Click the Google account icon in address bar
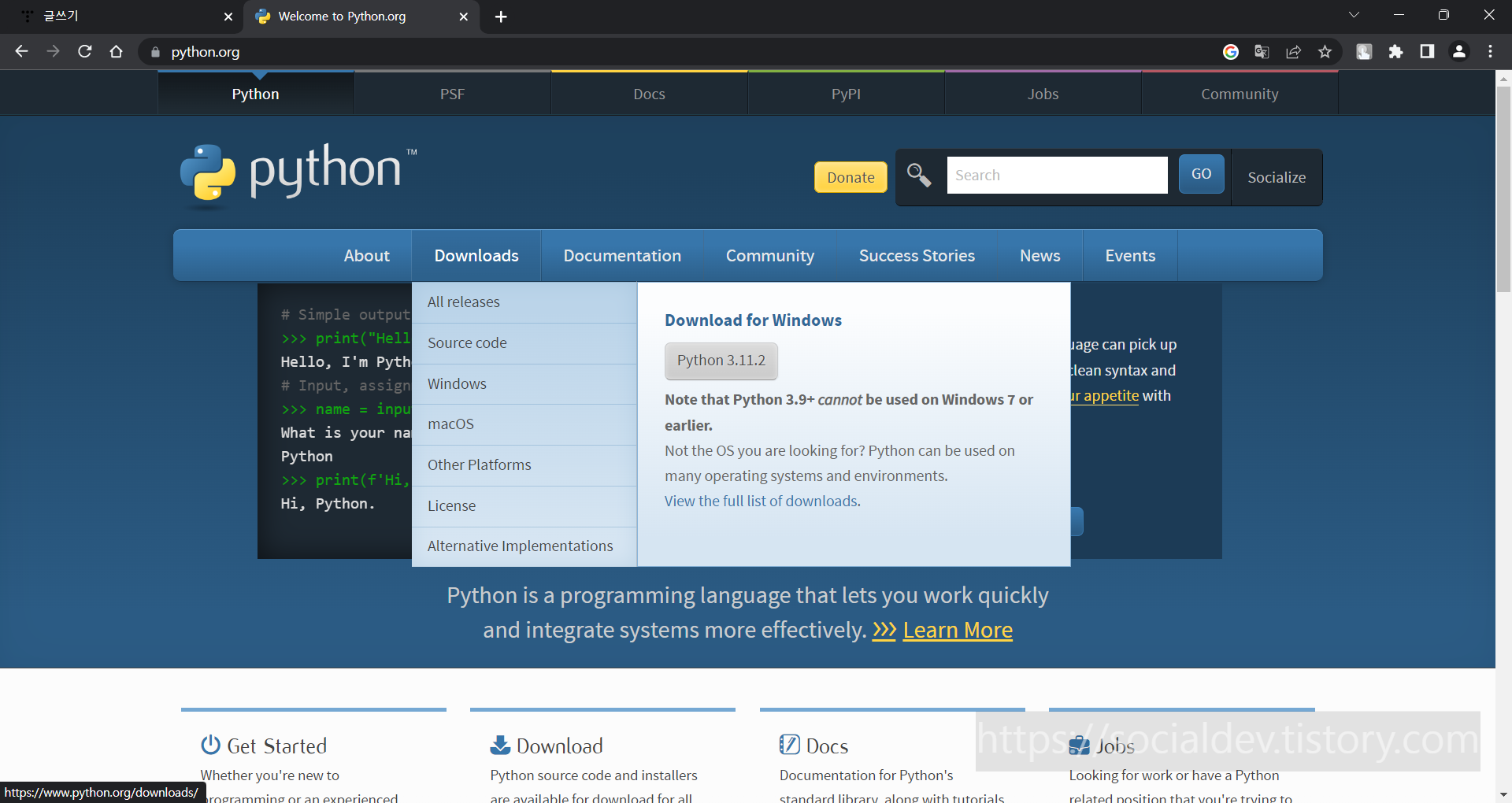This screenshot has width=1512, height=803. tap(1230, 51)
